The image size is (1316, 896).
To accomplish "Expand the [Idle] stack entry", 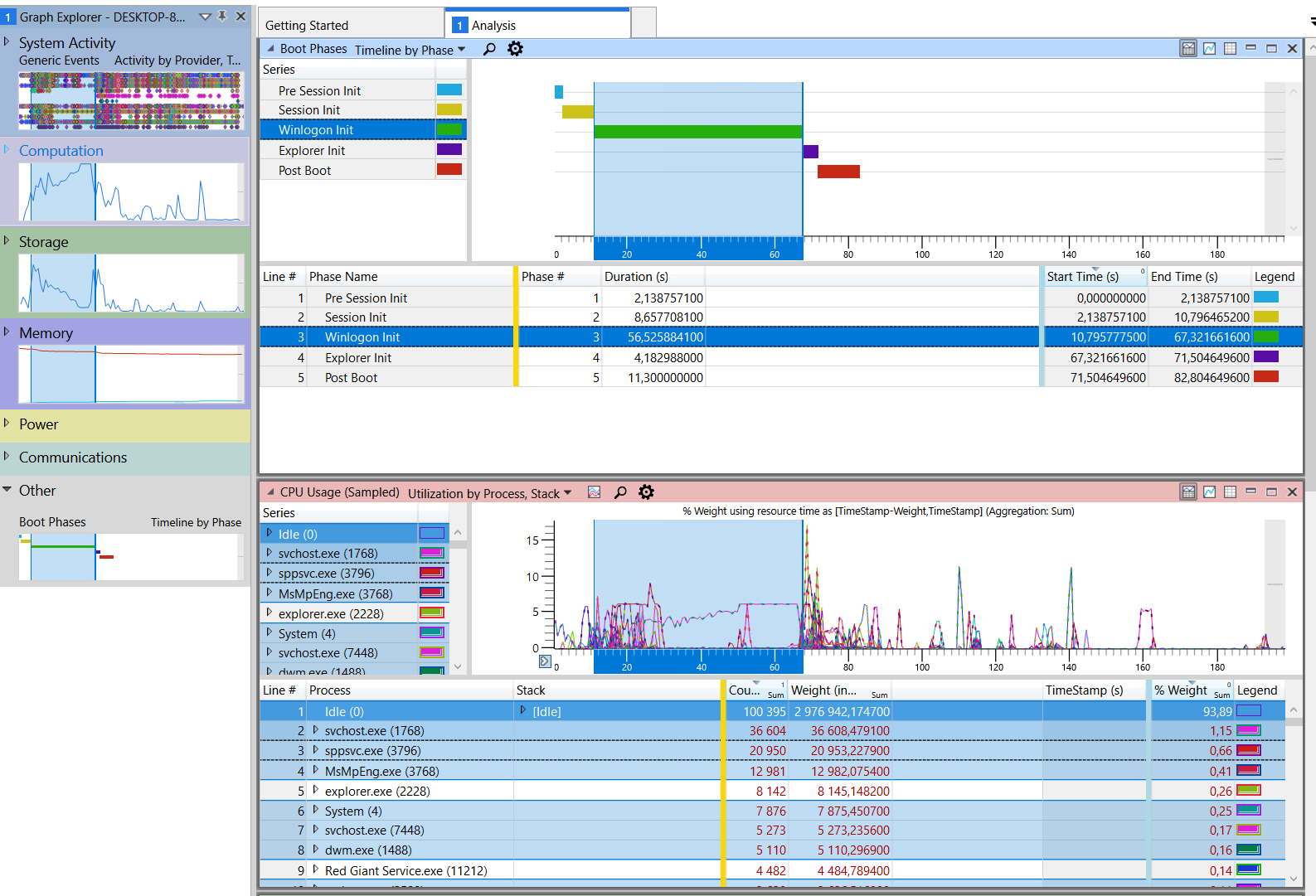I will tap(522, 710).
